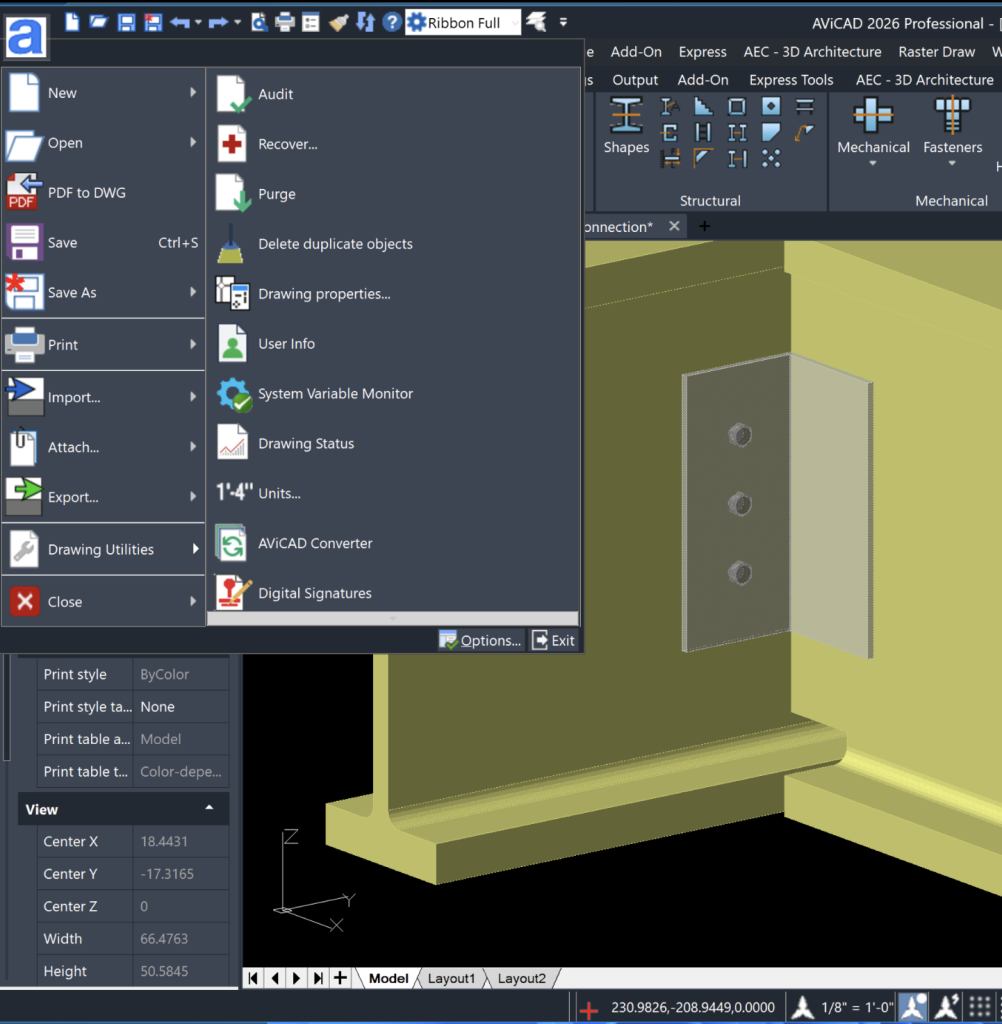Switch to the Express Tools ribbon tab
Viewport: 1002px width, 1024px height.
(x=790, y=80)
